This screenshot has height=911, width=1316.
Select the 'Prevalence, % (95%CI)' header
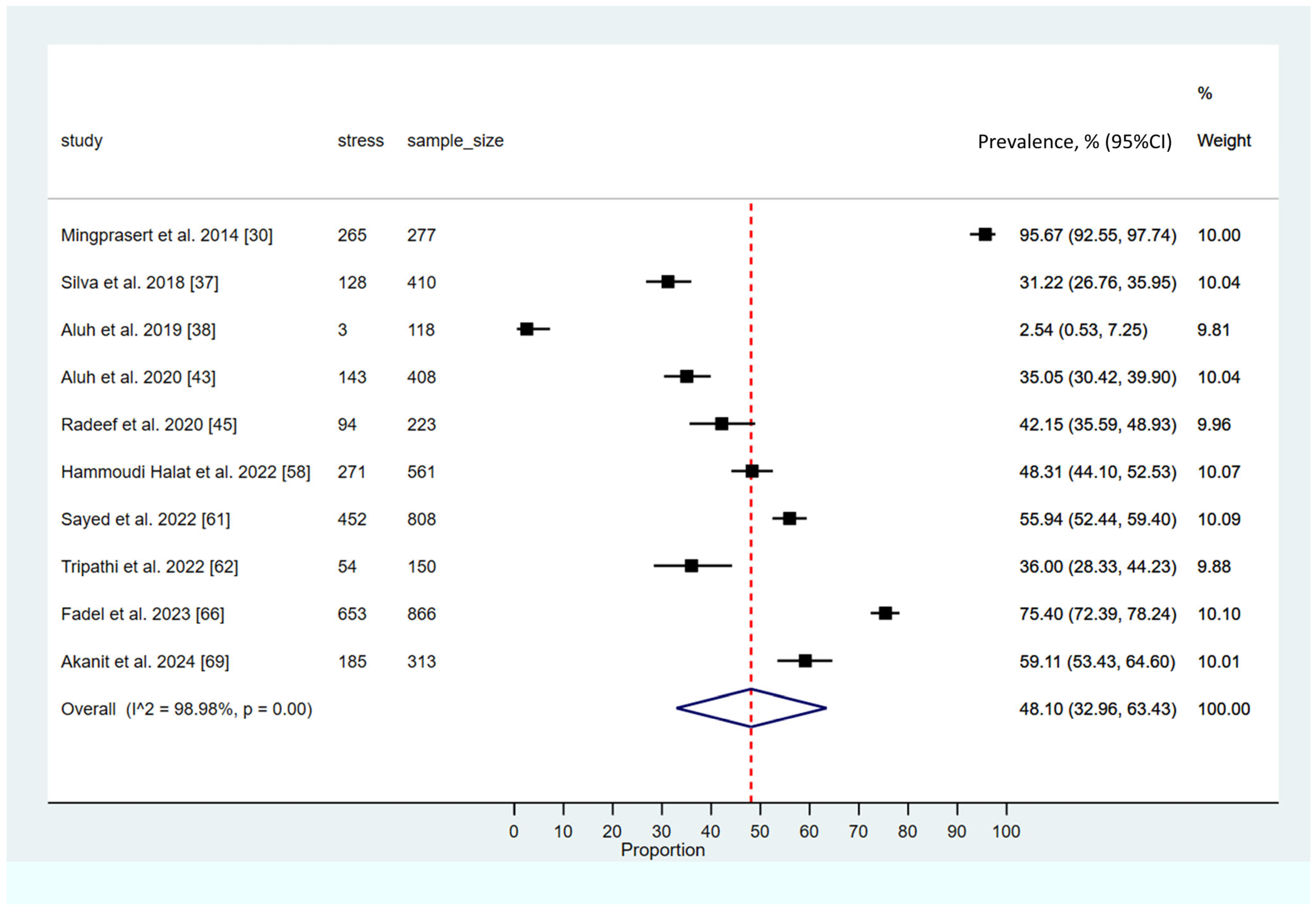coord(1075,142)
